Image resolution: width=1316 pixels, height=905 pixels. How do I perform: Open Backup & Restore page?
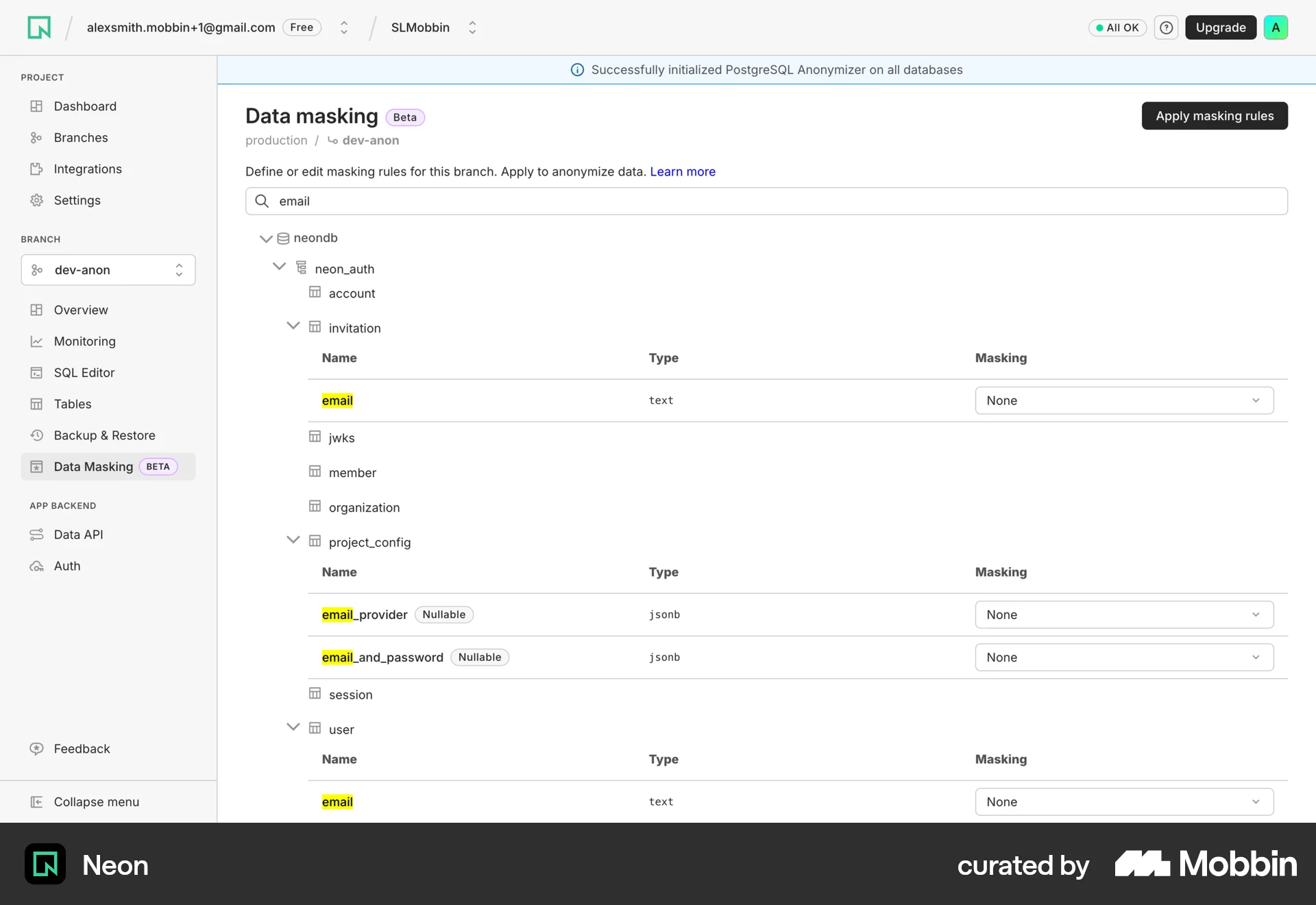108,435
